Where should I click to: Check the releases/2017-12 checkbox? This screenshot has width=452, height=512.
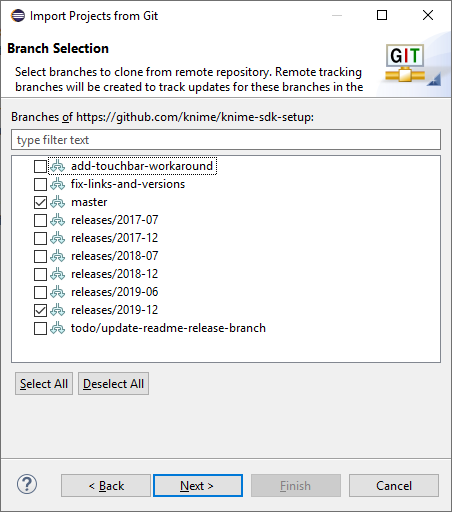point(40,238)
